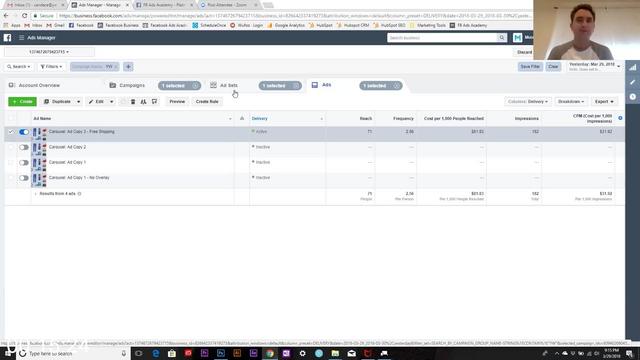Open the Search dropdown
The image size is (640, 360).
click(18, 67)
